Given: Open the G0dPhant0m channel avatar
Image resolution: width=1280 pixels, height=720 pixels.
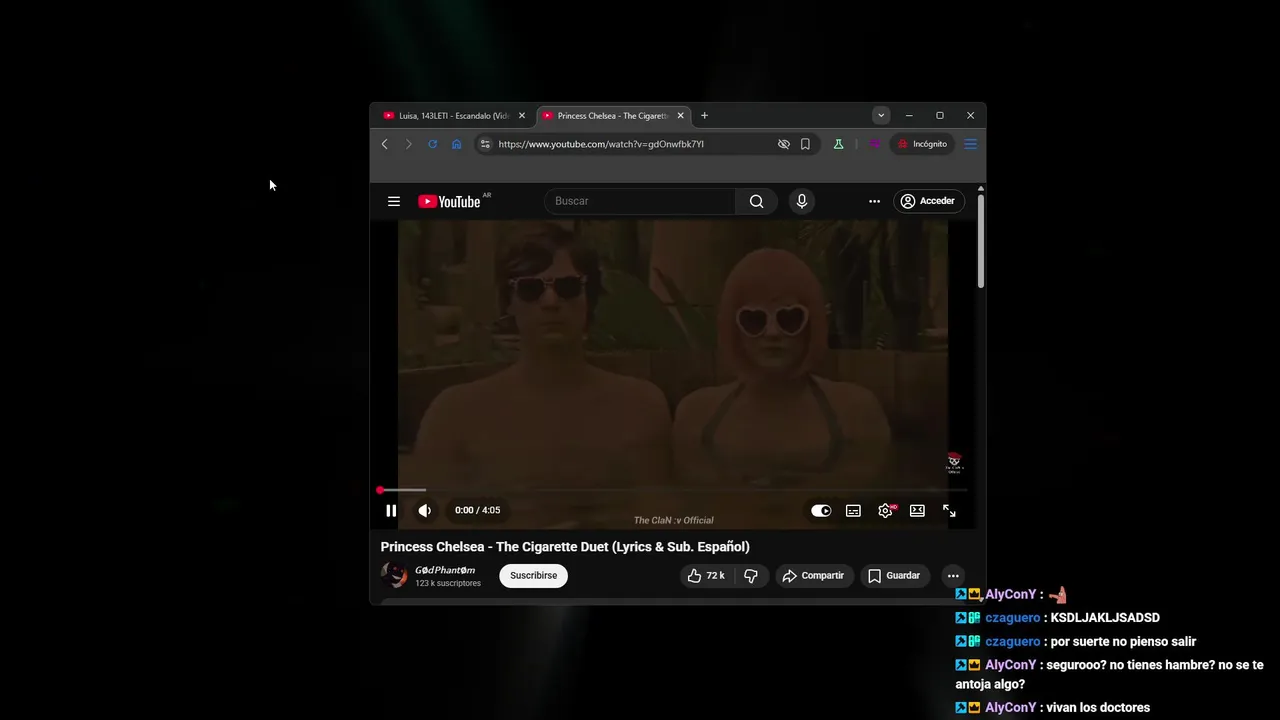Looking at the screenshot, I should pos(394,575).
